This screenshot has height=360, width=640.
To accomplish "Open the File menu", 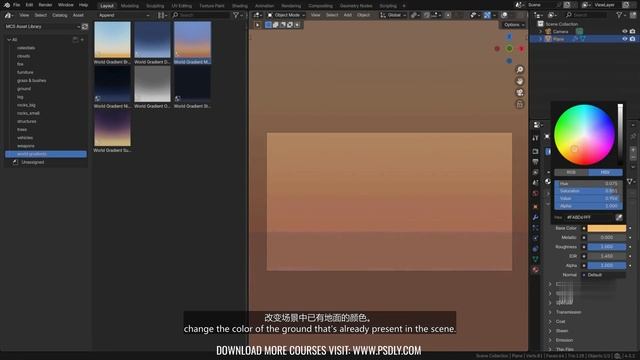I will 16,5.
